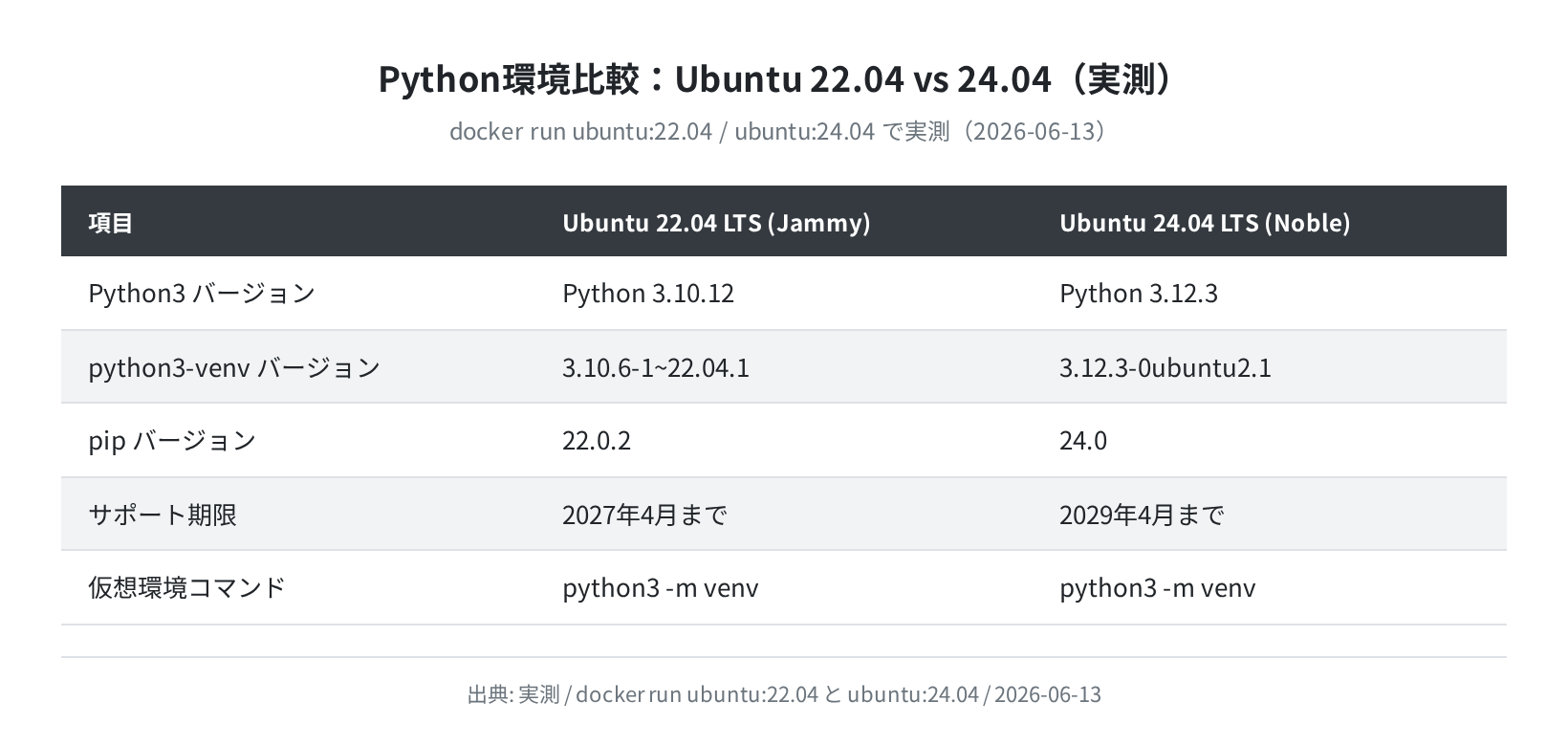
Task: Click the pip version '24.0' cell
Action: (1083, 440)
